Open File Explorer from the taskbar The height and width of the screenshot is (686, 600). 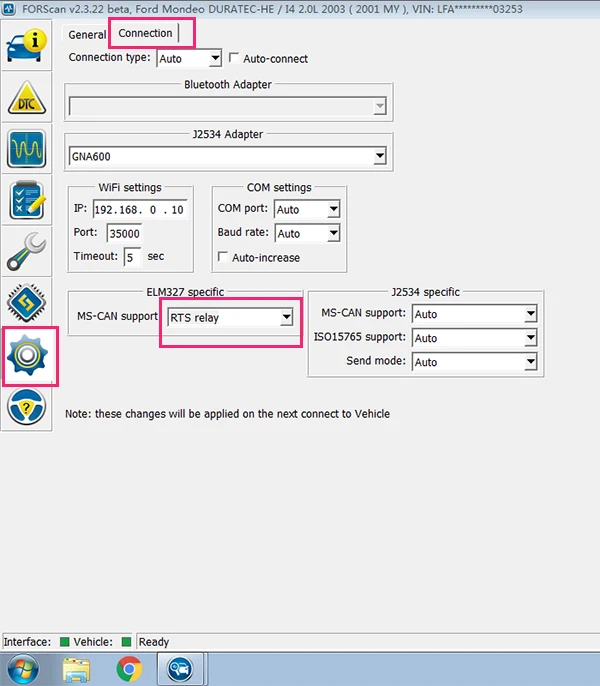(76, 669)
